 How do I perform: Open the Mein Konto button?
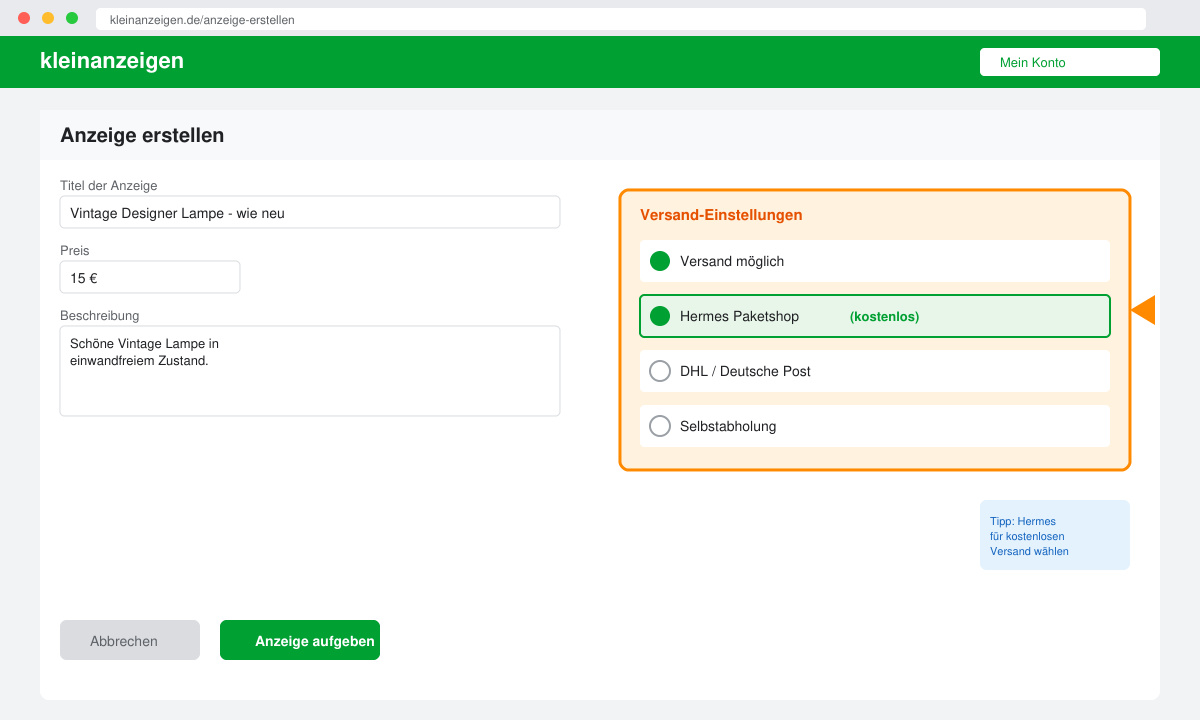[x=1070, y=62]
